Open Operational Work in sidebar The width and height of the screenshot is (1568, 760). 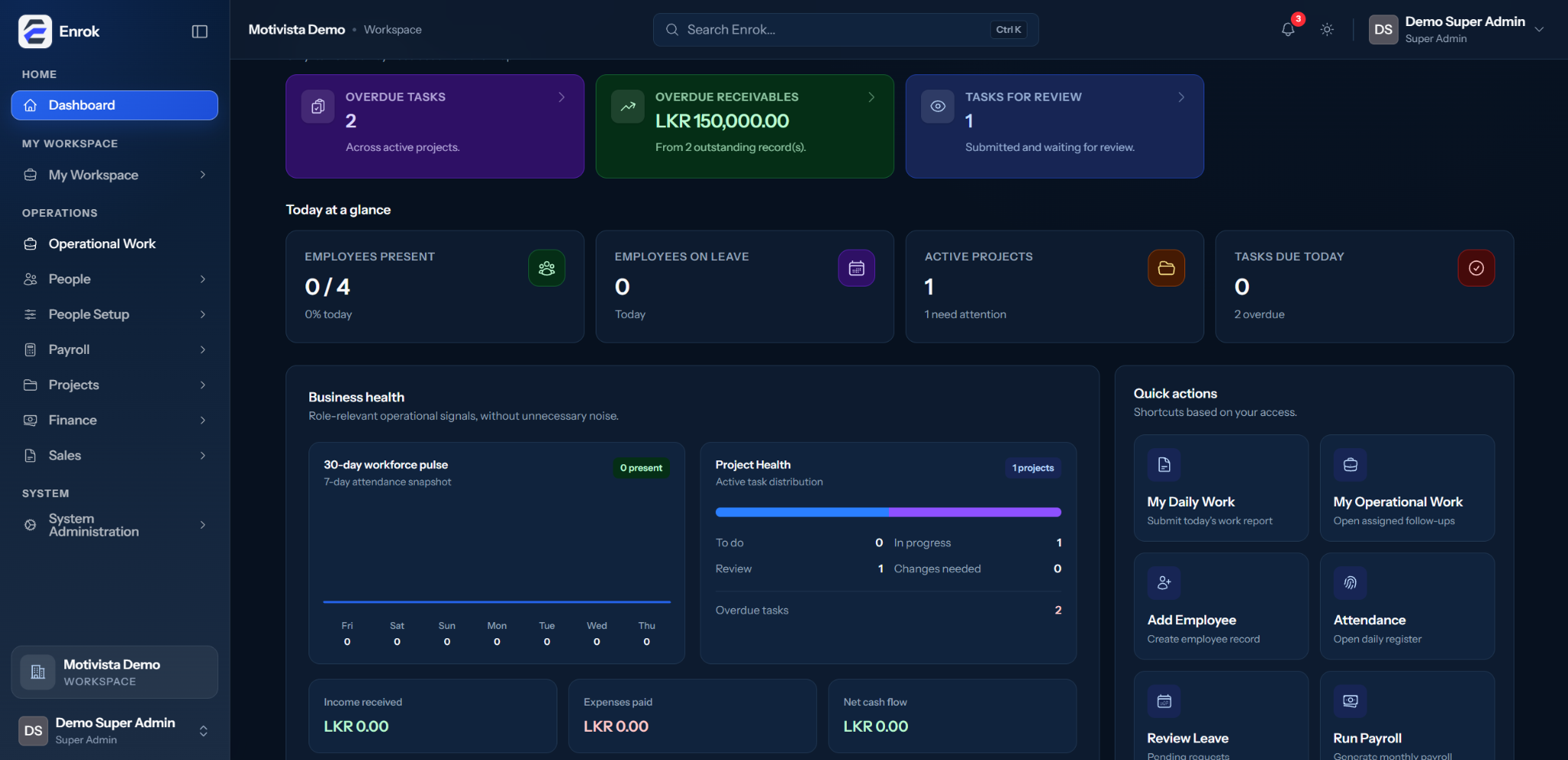[115, 244]
